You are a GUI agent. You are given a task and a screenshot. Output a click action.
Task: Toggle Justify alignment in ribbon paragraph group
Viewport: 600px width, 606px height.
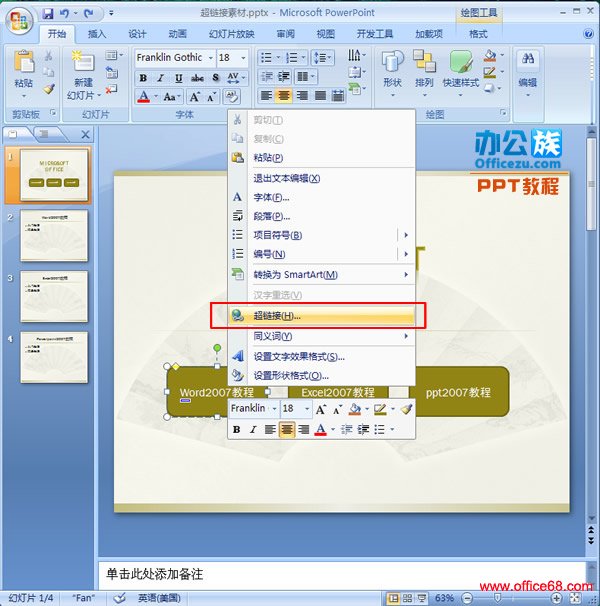click(320, 95)
